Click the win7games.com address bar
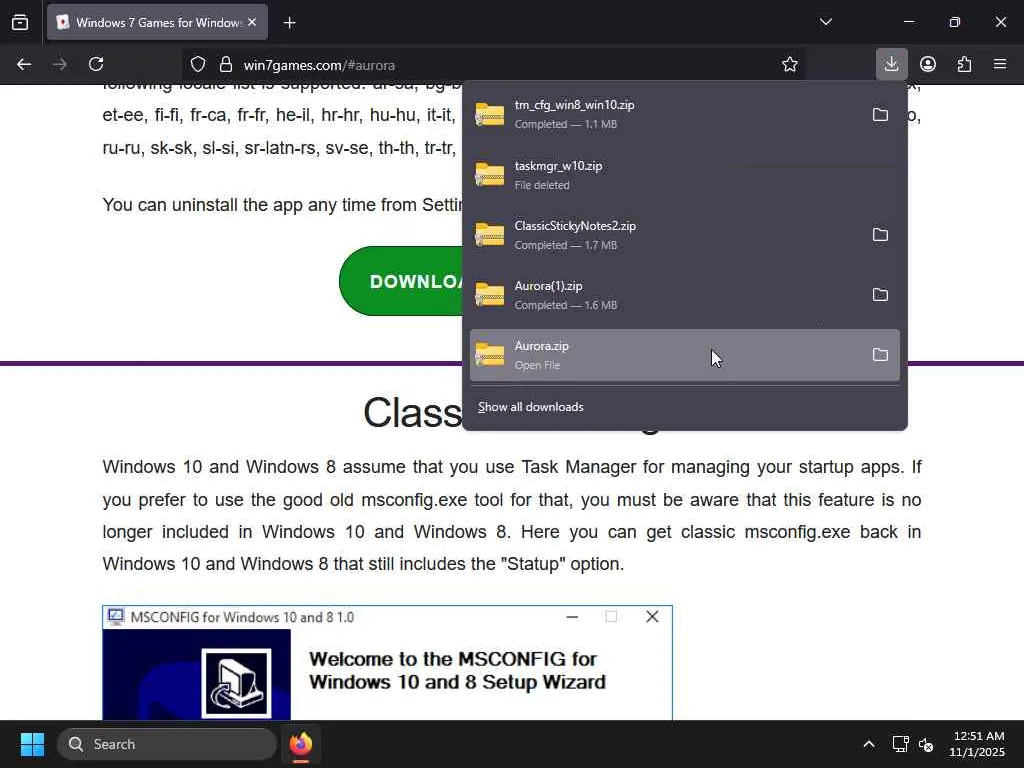1024x768 pixels. [496, 65]
